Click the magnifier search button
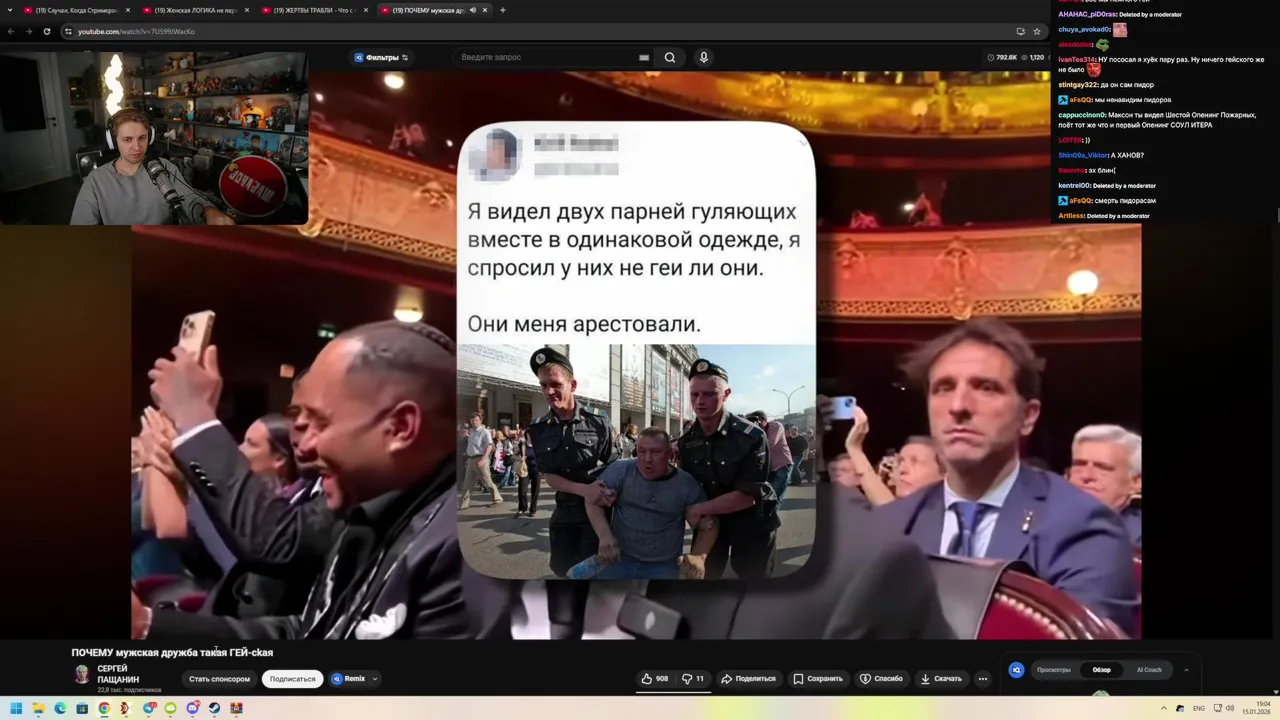Viewport: 1280px width, 720px height. point(670,57)
